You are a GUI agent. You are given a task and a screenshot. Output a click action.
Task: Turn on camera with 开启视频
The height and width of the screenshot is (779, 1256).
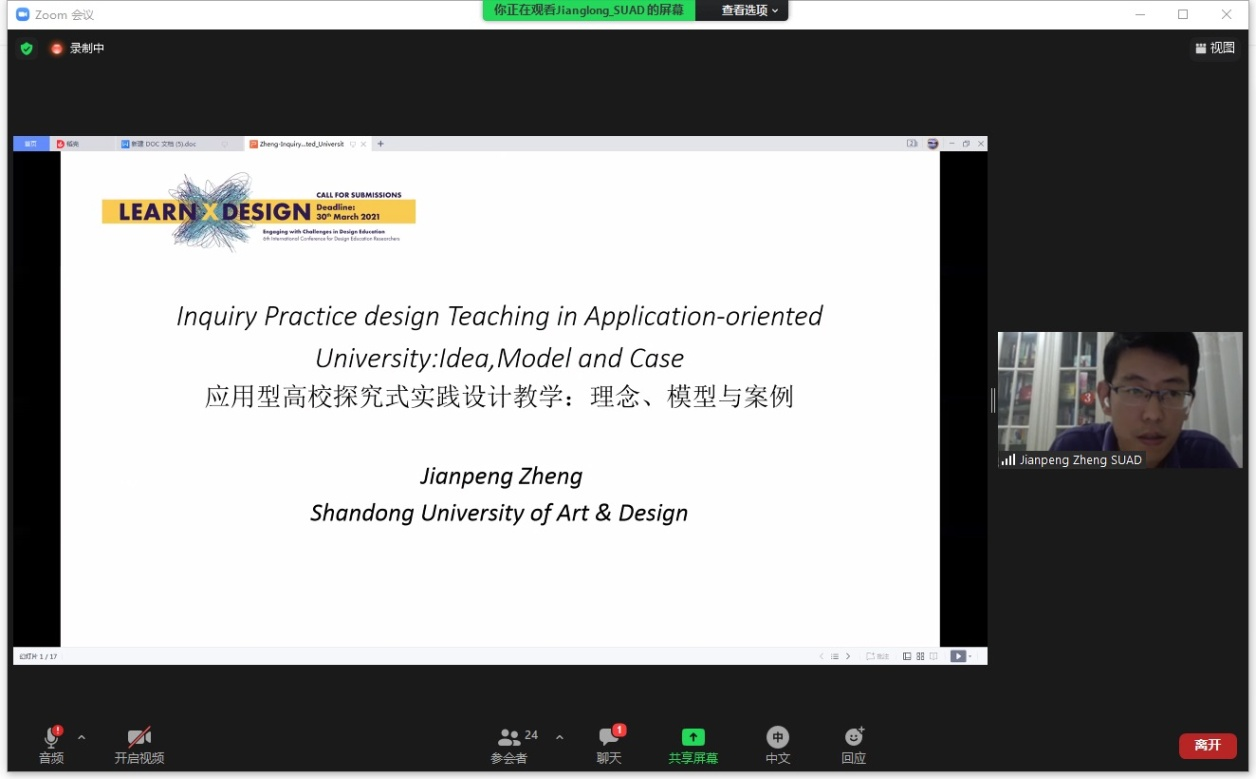point(139,744)
